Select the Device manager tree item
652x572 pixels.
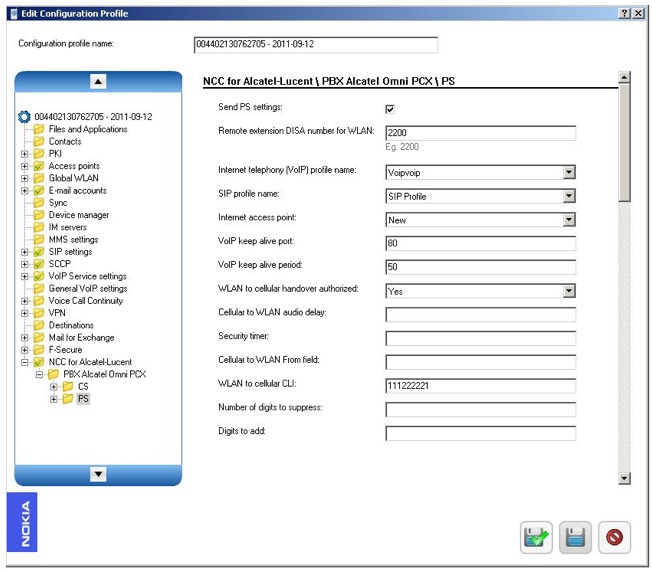(x=78, y=215)
